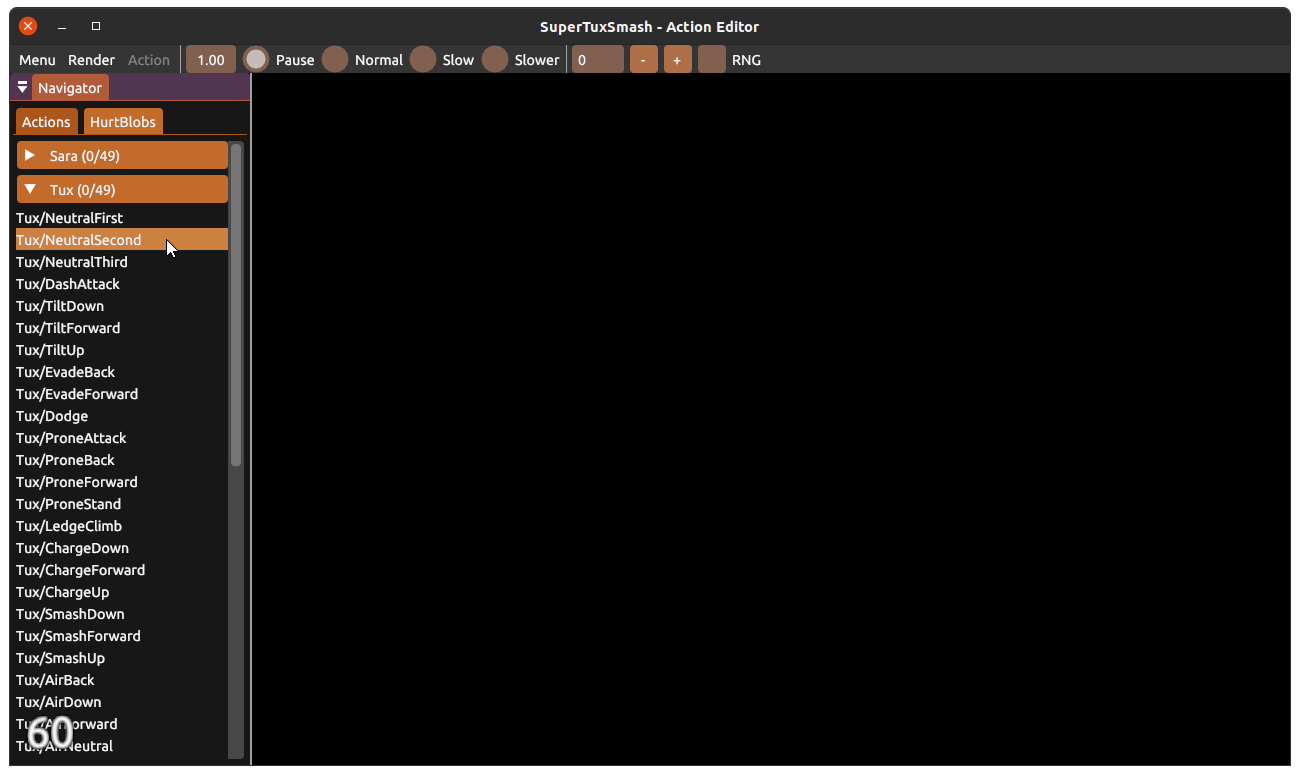Collapse the Tux character group
The height and width of the screenshot is (775, 1300).
coord(122,189)
